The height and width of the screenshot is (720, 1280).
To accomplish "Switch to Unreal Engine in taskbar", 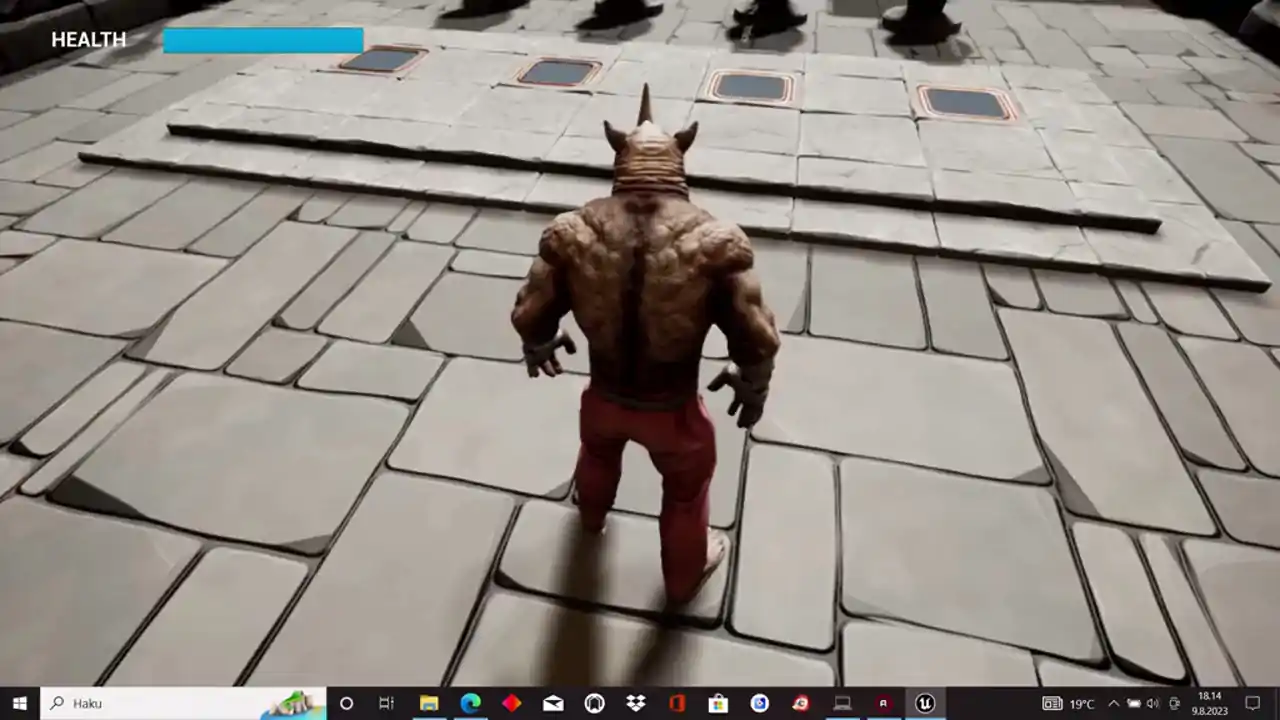I will [925, 703].
